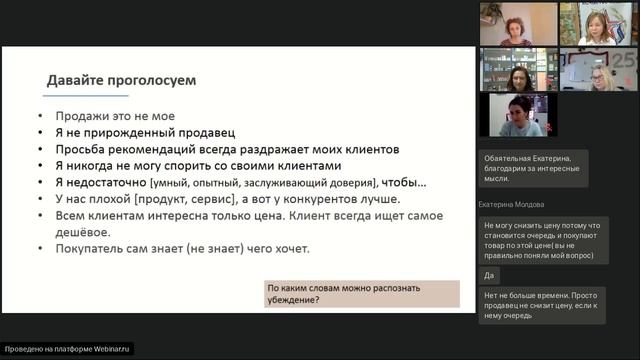Viewport: 640px width, 360px height.
Task: Select video thumbnail with pharmacy shelves background
Action: (x=518, y=69)
